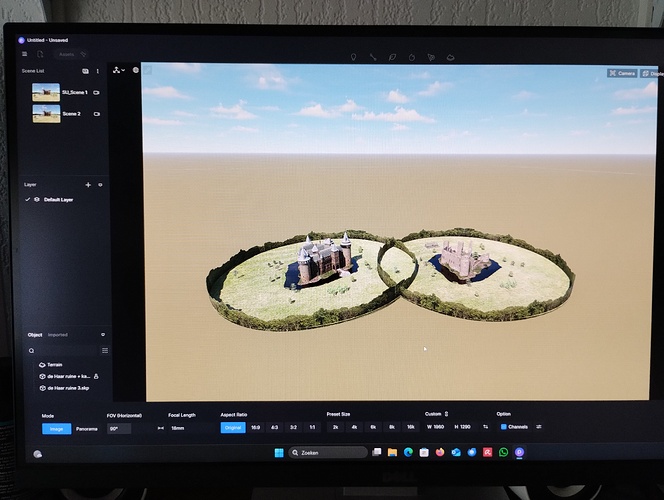Choose 1:1 aspect ratio

coord(312,428)
